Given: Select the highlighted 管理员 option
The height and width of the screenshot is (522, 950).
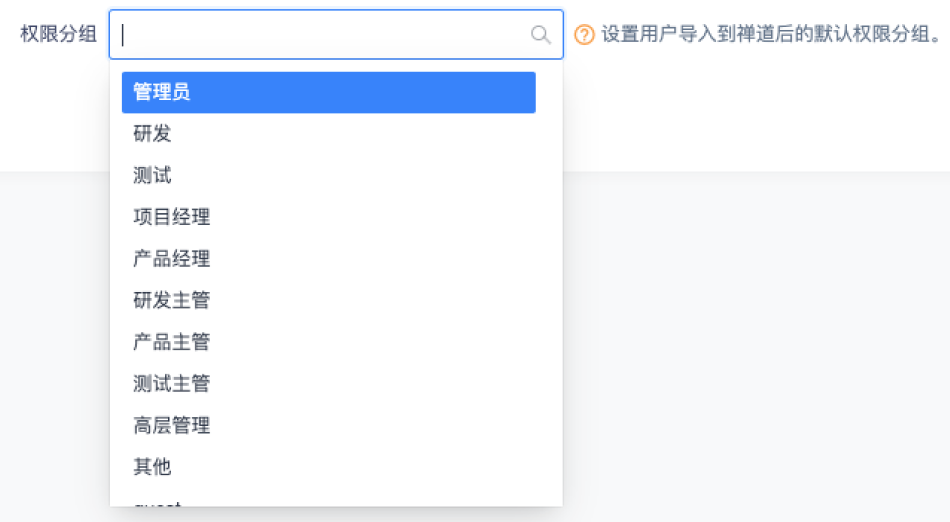Looking at the screenshot, I should point(162,92).
